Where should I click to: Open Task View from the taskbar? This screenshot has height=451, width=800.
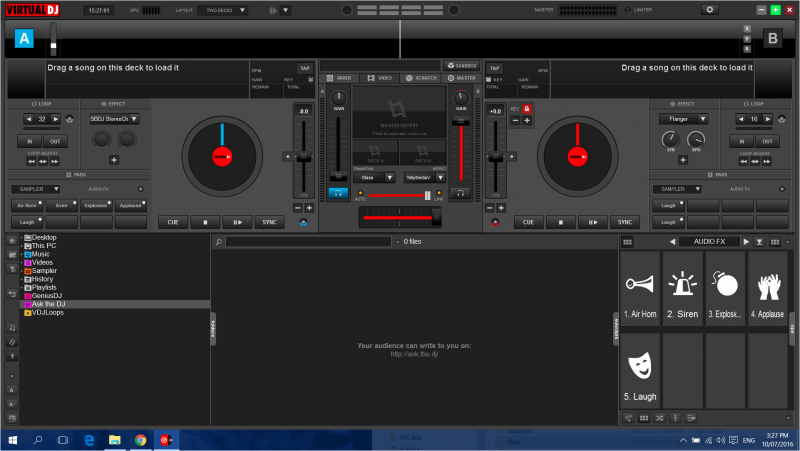(x=63, y=440)
